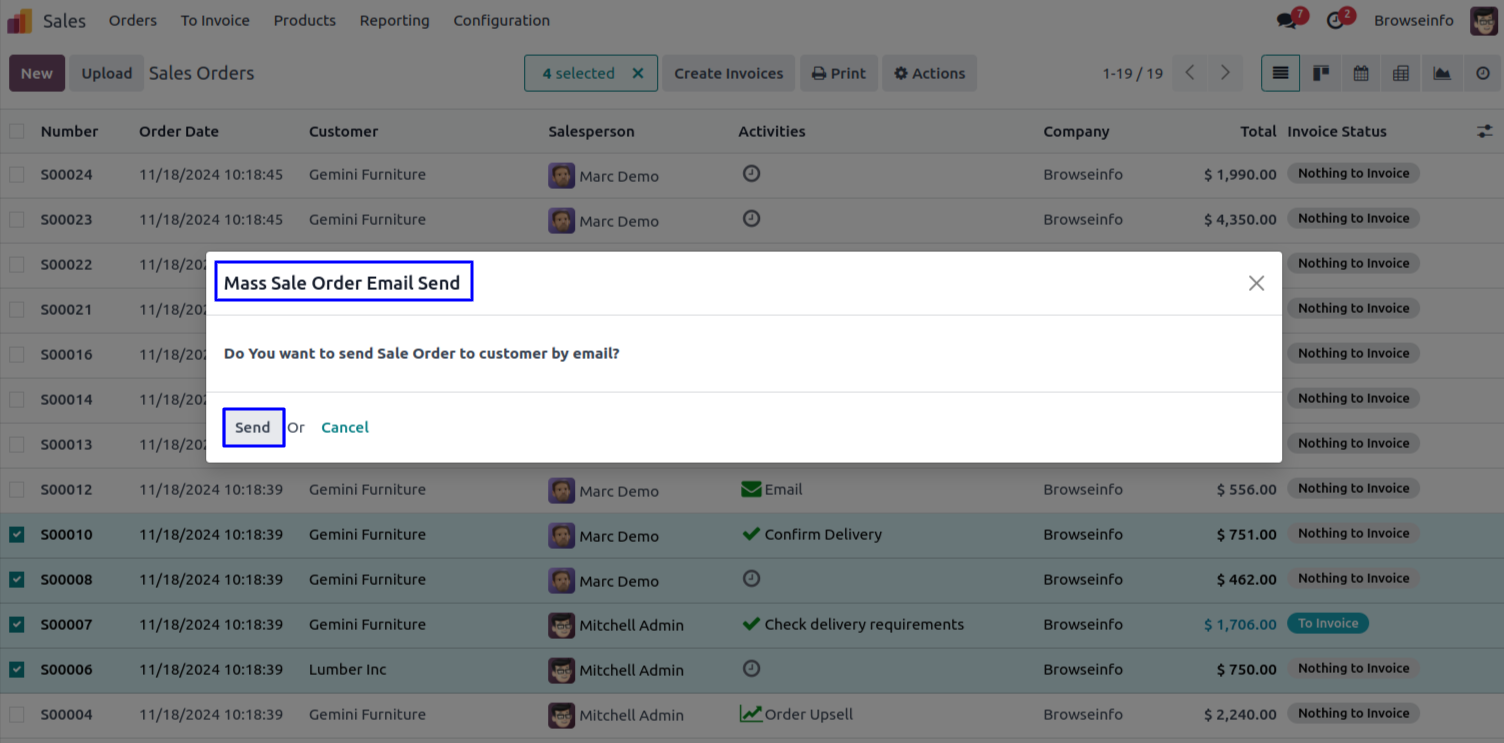
Task: Tick the checkbox for order S00024
Action: 17,175
